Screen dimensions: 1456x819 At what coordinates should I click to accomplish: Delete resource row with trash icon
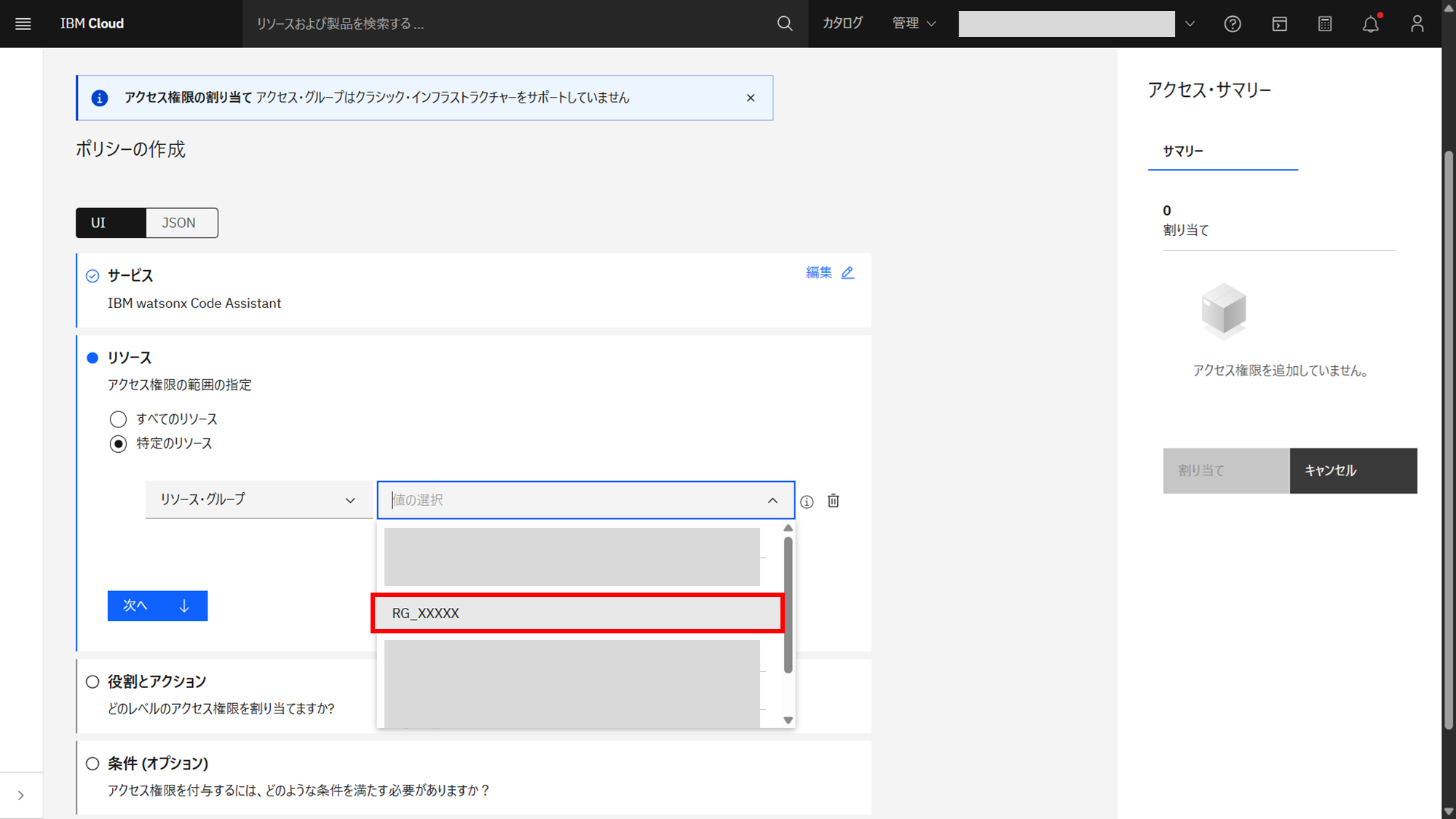(x=834, y=501)
